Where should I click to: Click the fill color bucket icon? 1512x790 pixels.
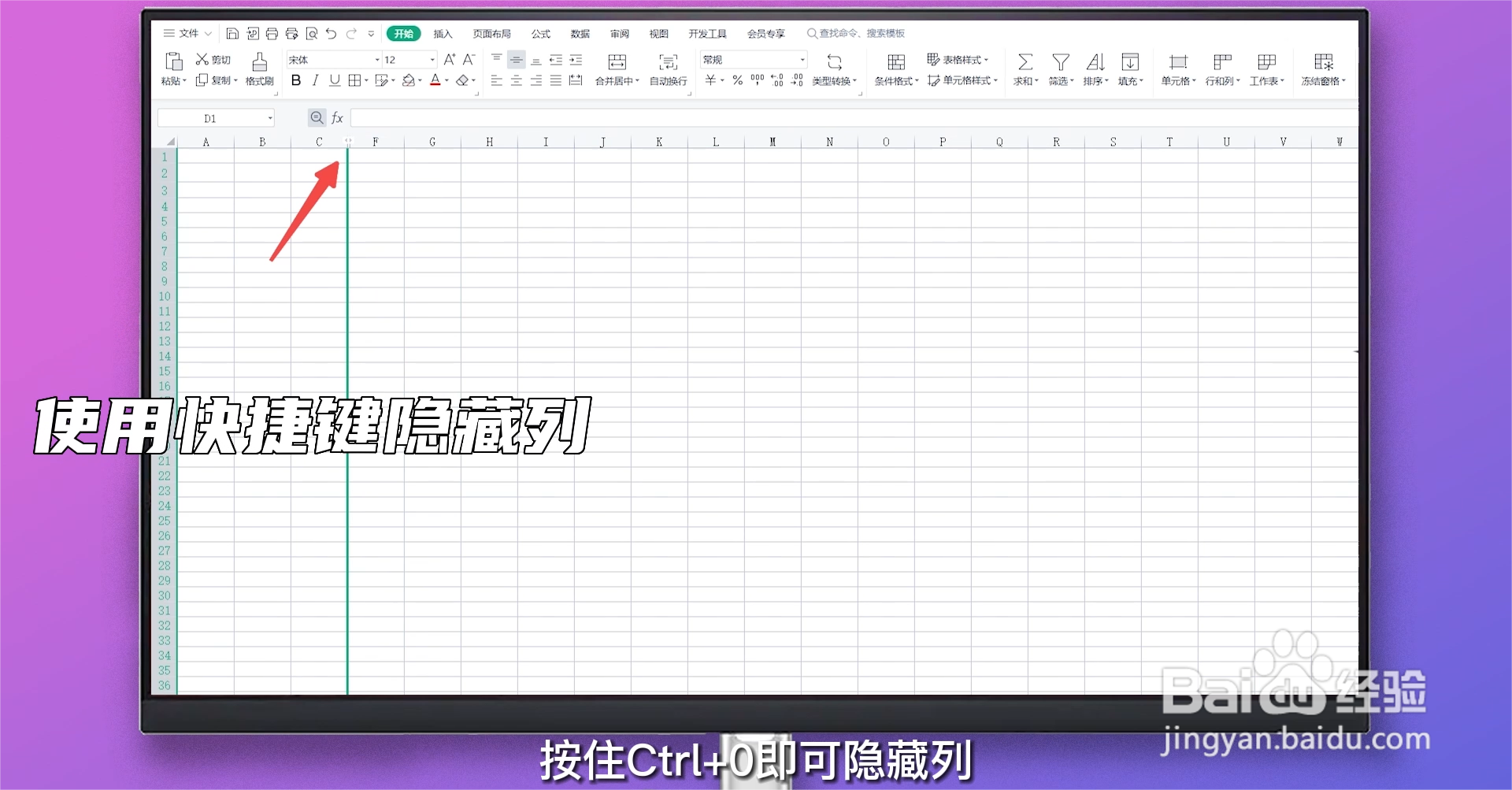[408, 80]
